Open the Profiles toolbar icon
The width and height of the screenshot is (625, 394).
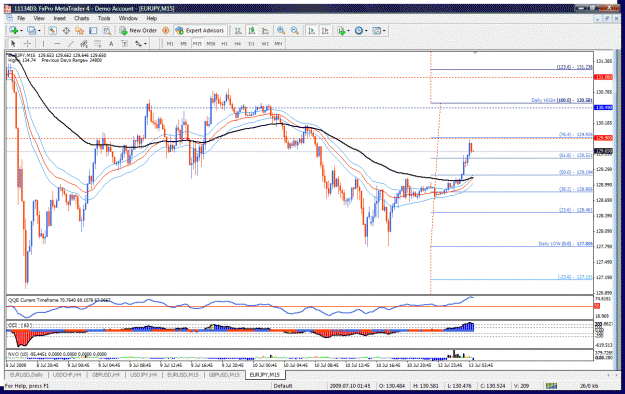coord(31,30)
